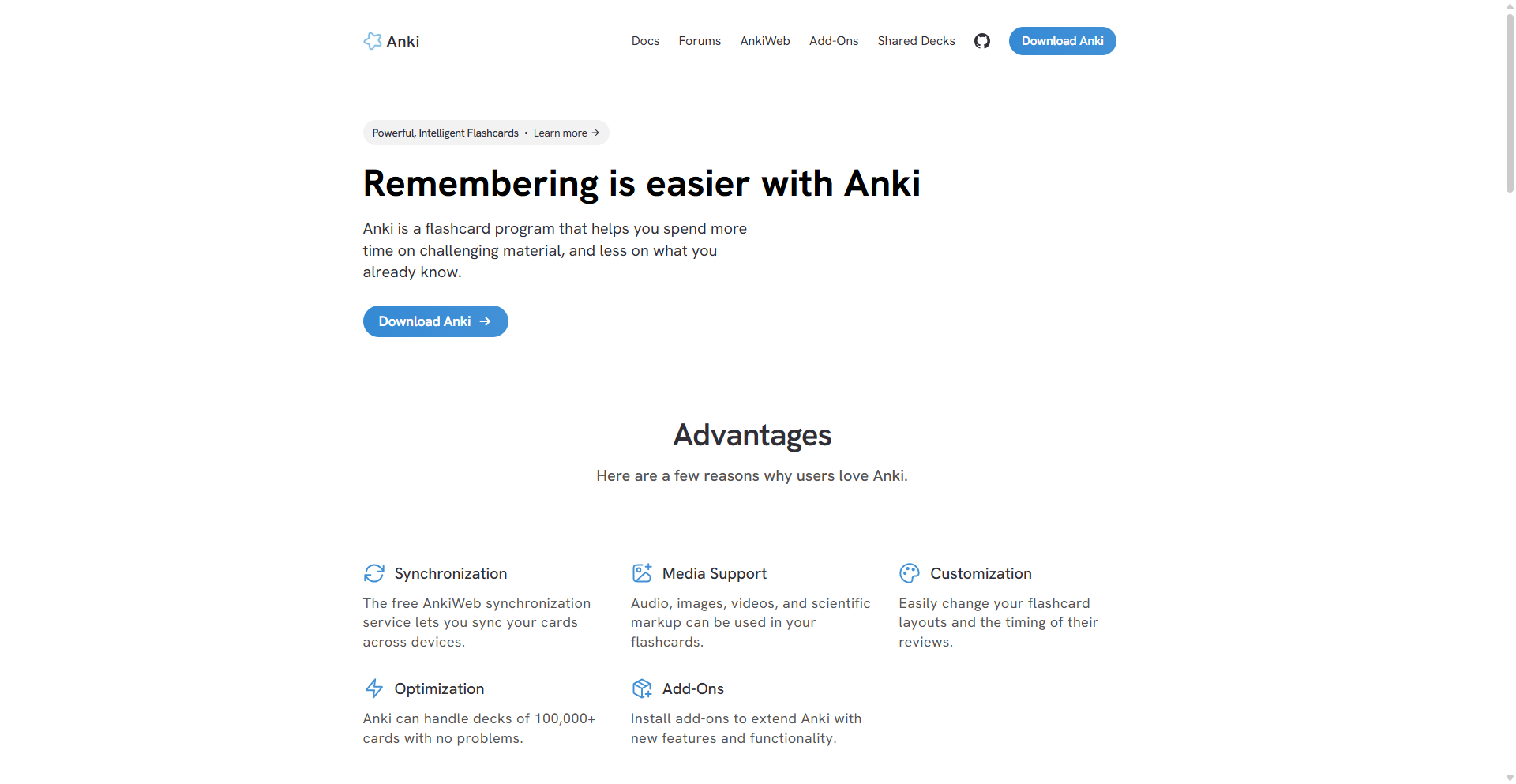Click the scrollbar down arrow
The width and height of the screenshot is (1516, 784).
click(x=1510, y=778)
